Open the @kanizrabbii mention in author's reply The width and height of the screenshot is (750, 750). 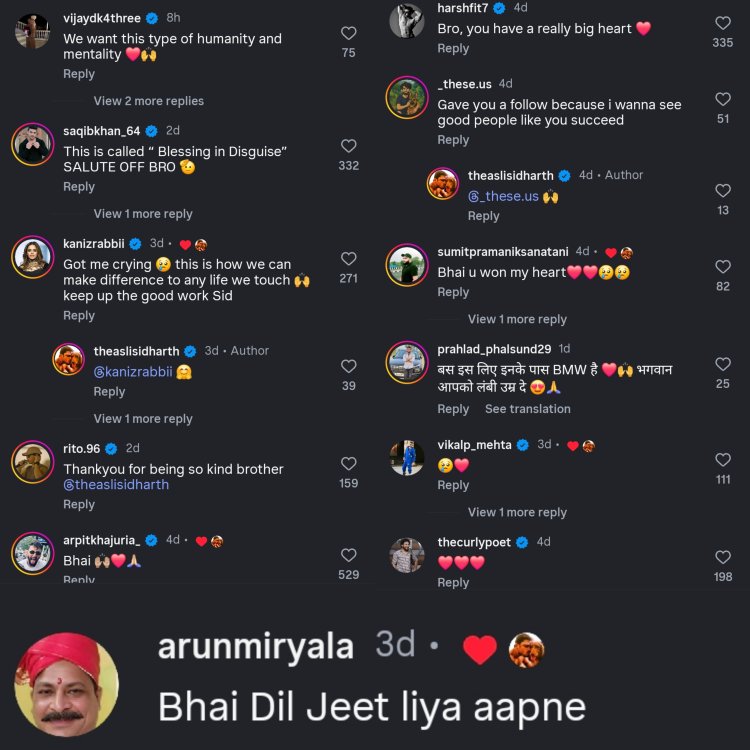[x=132, y=372]
